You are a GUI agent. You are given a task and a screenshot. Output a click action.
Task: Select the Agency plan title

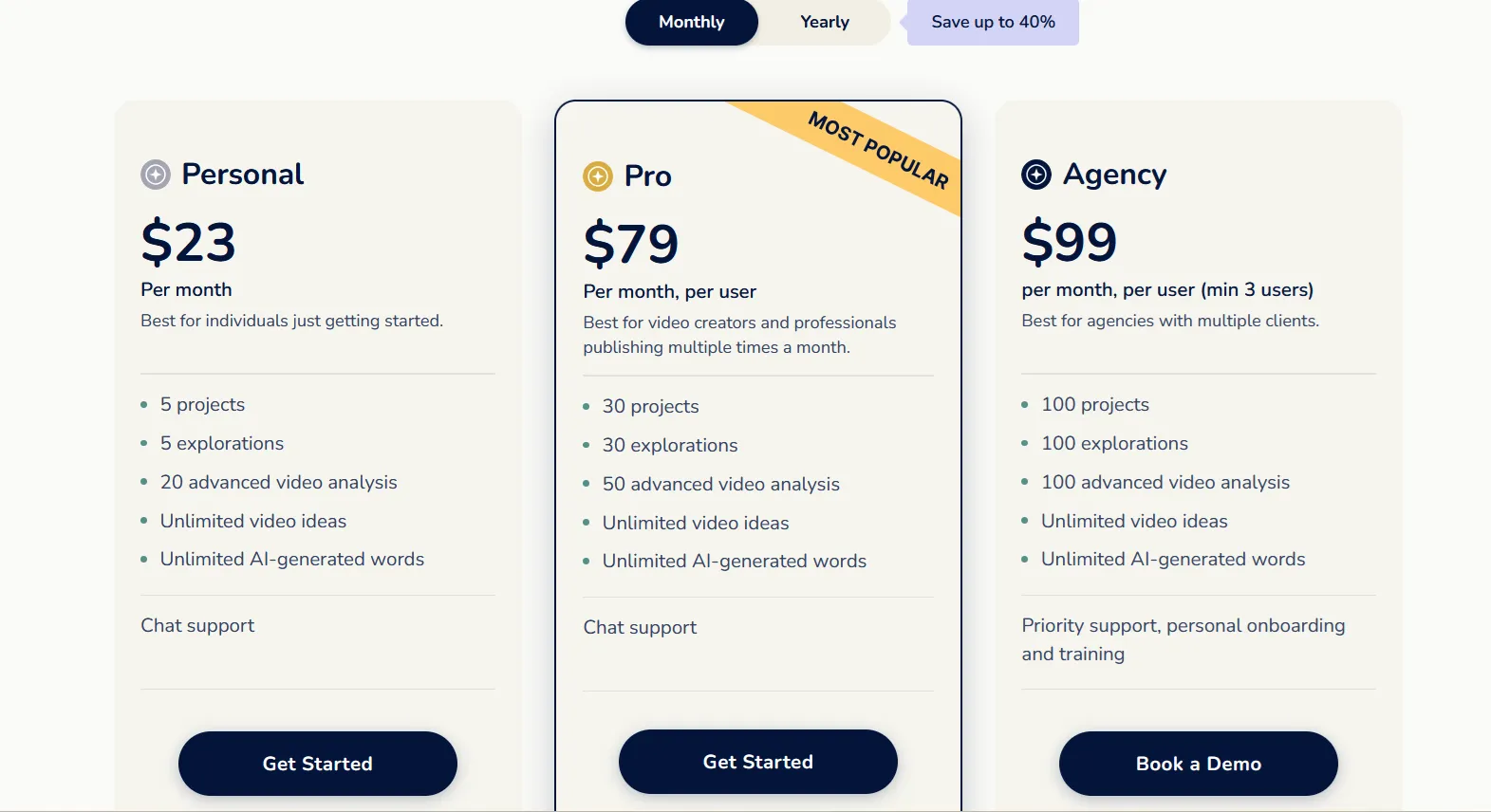tap(1114, 175)
